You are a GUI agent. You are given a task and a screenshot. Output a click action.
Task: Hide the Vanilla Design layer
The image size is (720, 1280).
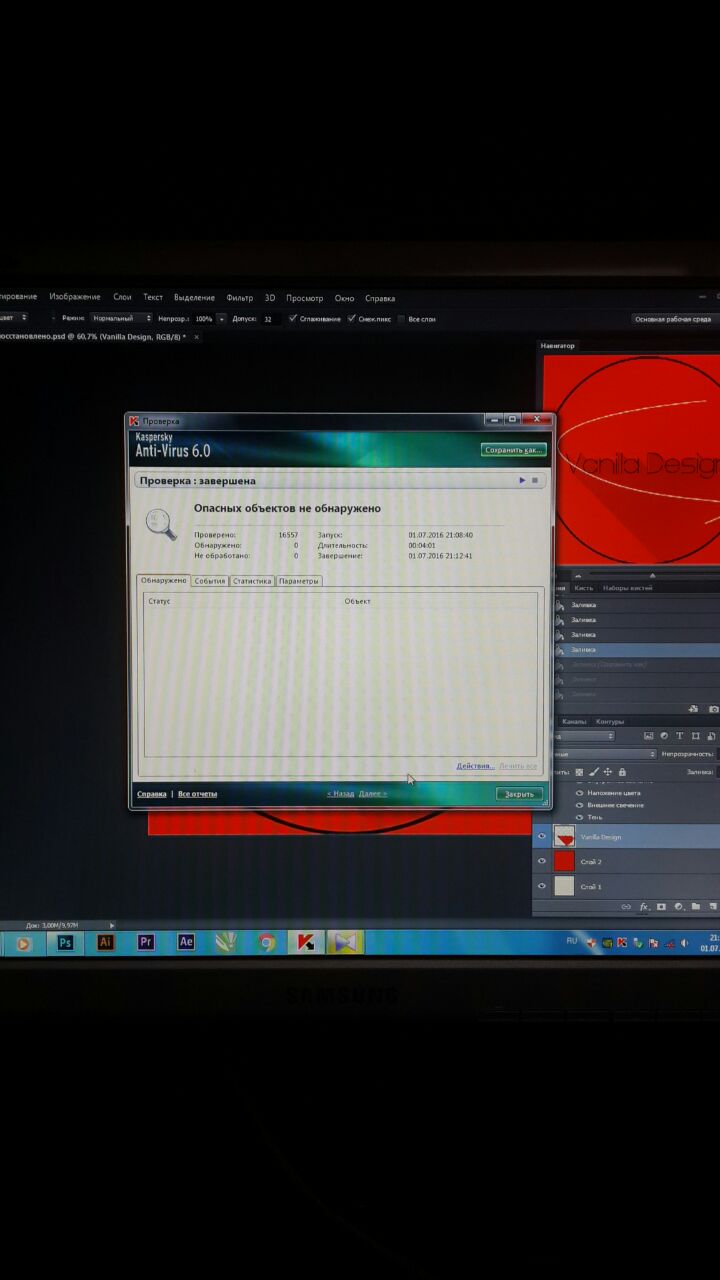542,837
